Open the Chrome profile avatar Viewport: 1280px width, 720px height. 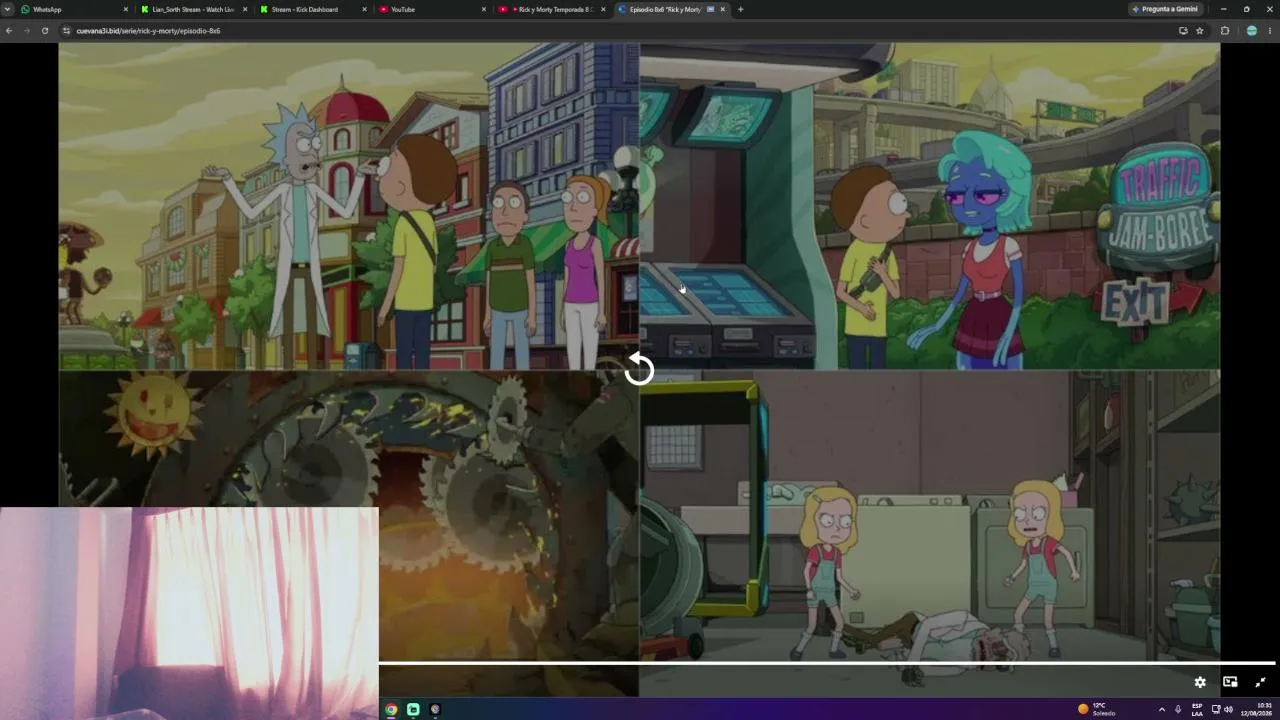click(x=1251, y=31)
